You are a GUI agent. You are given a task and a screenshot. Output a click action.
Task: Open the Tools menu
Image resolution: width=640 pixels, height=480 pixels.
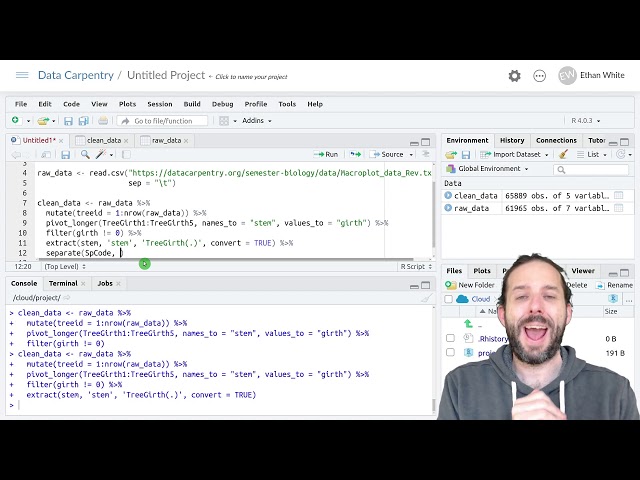click(287, 104)
